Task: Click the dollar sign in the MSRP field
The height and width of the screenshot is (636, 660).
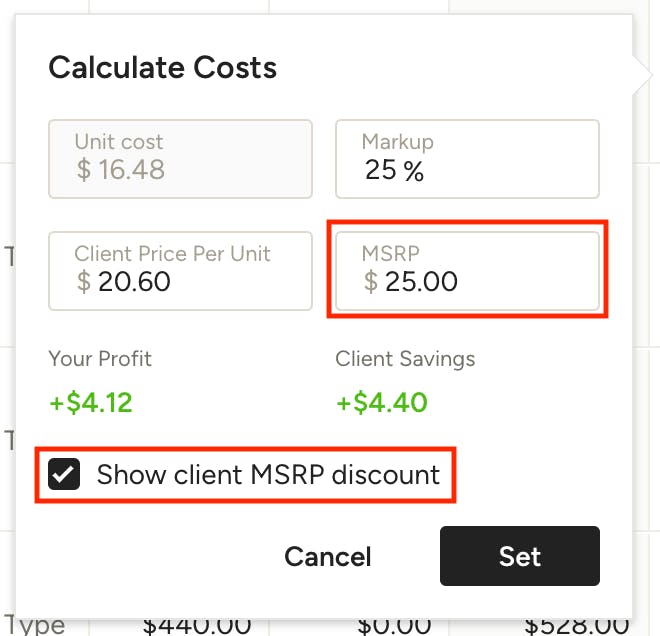Action: 371,281
